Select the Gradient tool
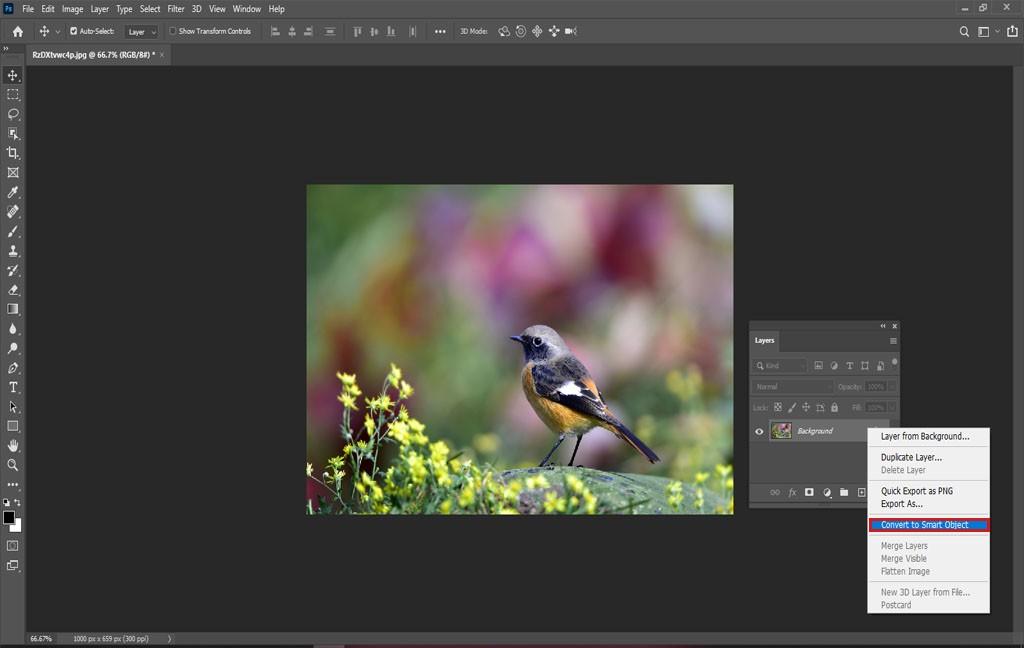The image size is (1024, 648). tap(12, 309)
